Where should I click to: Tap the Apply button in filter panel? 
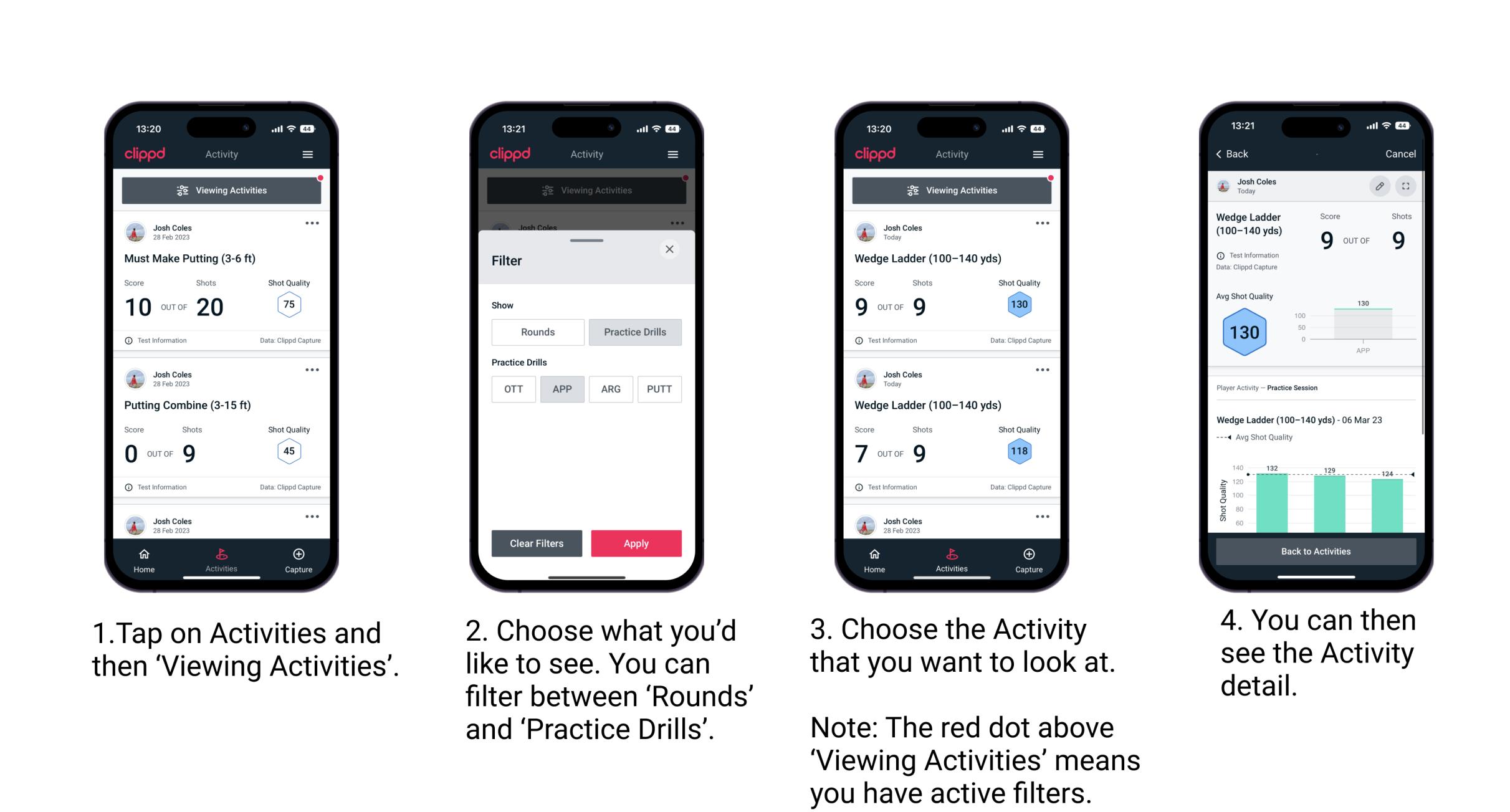point(637,543)
